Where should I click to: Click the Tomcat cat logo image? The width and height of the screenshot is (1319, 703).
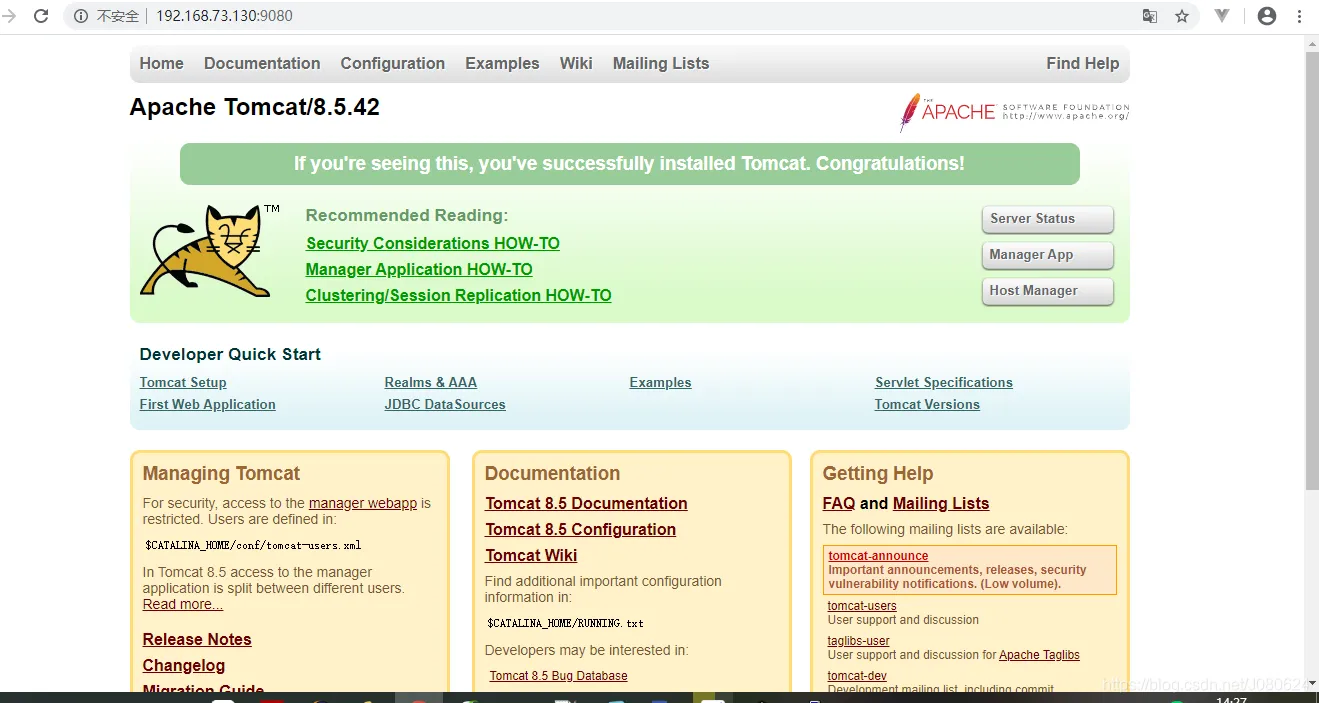[210, 251]
